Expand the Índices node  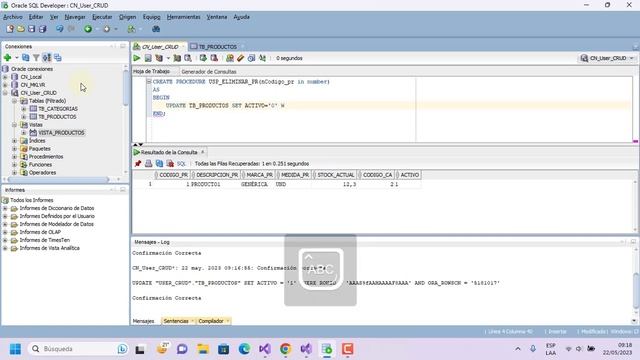point(15,141)
